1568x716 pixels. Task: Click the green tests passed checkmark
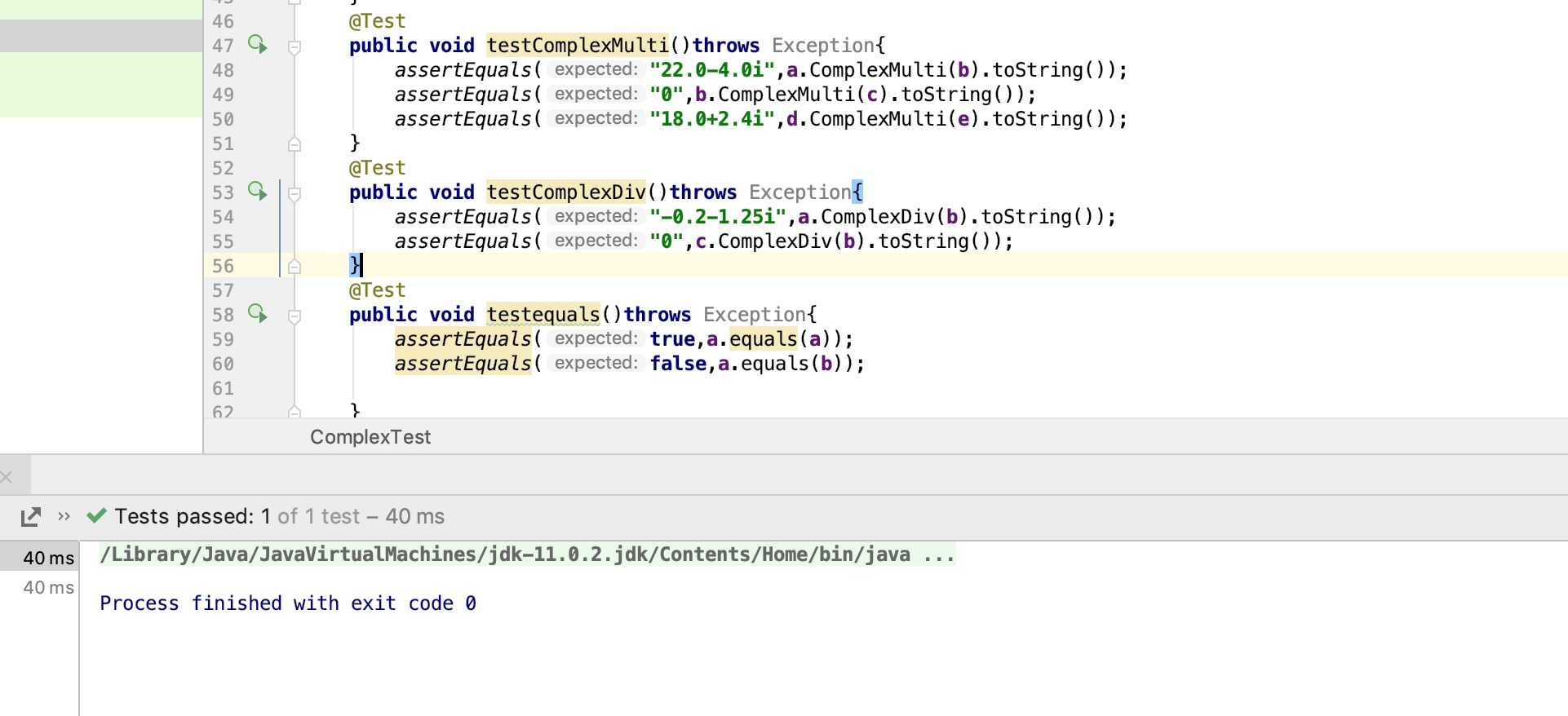pyautogui.click(x=96, y=515)
